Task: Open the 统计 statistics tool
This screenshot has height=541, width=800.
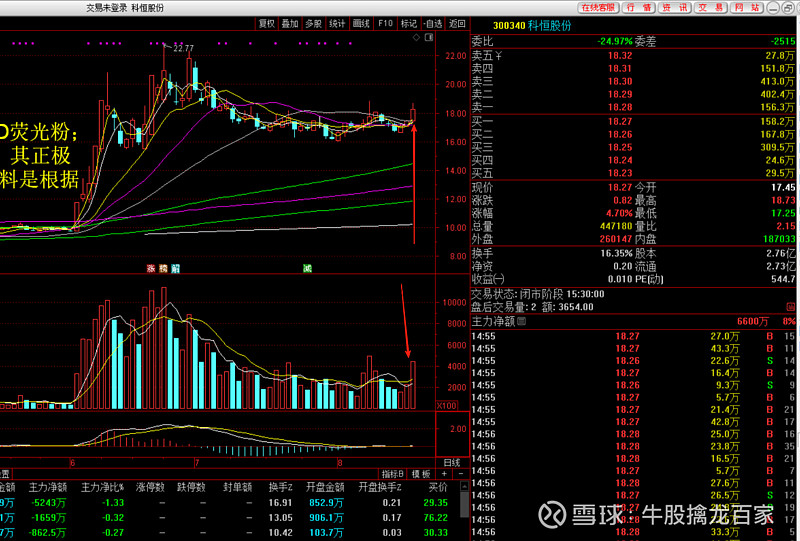Action: (337, 23)
